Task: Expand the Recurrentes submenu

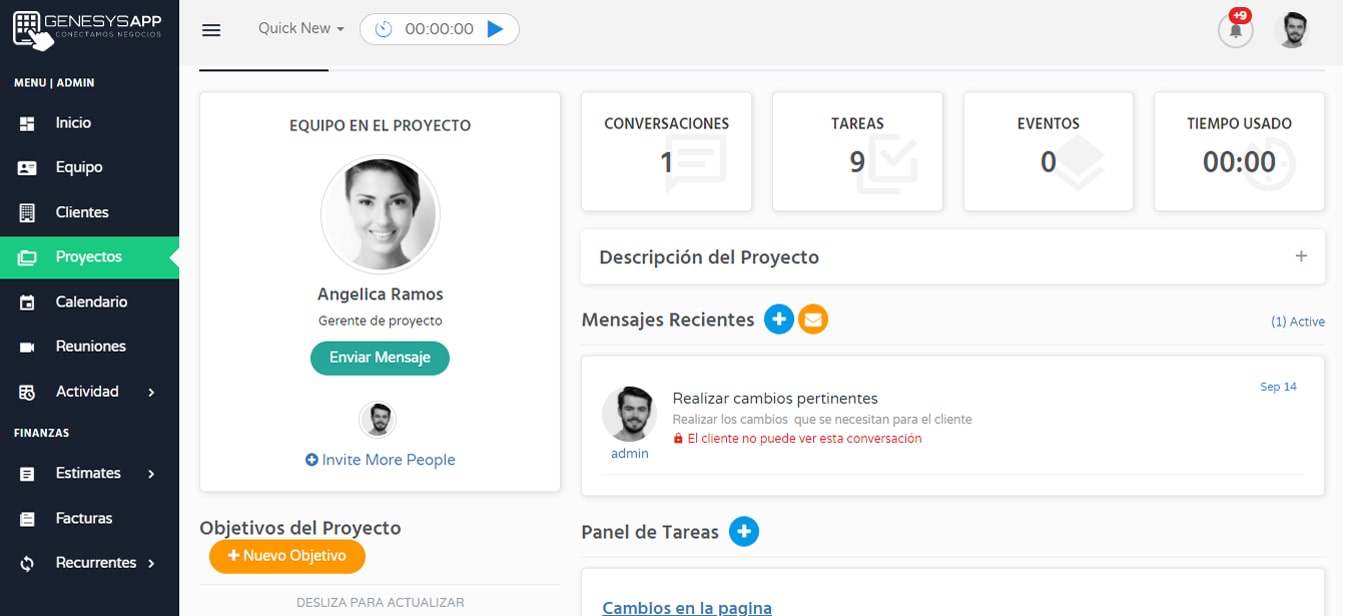Action: [90, 563]
